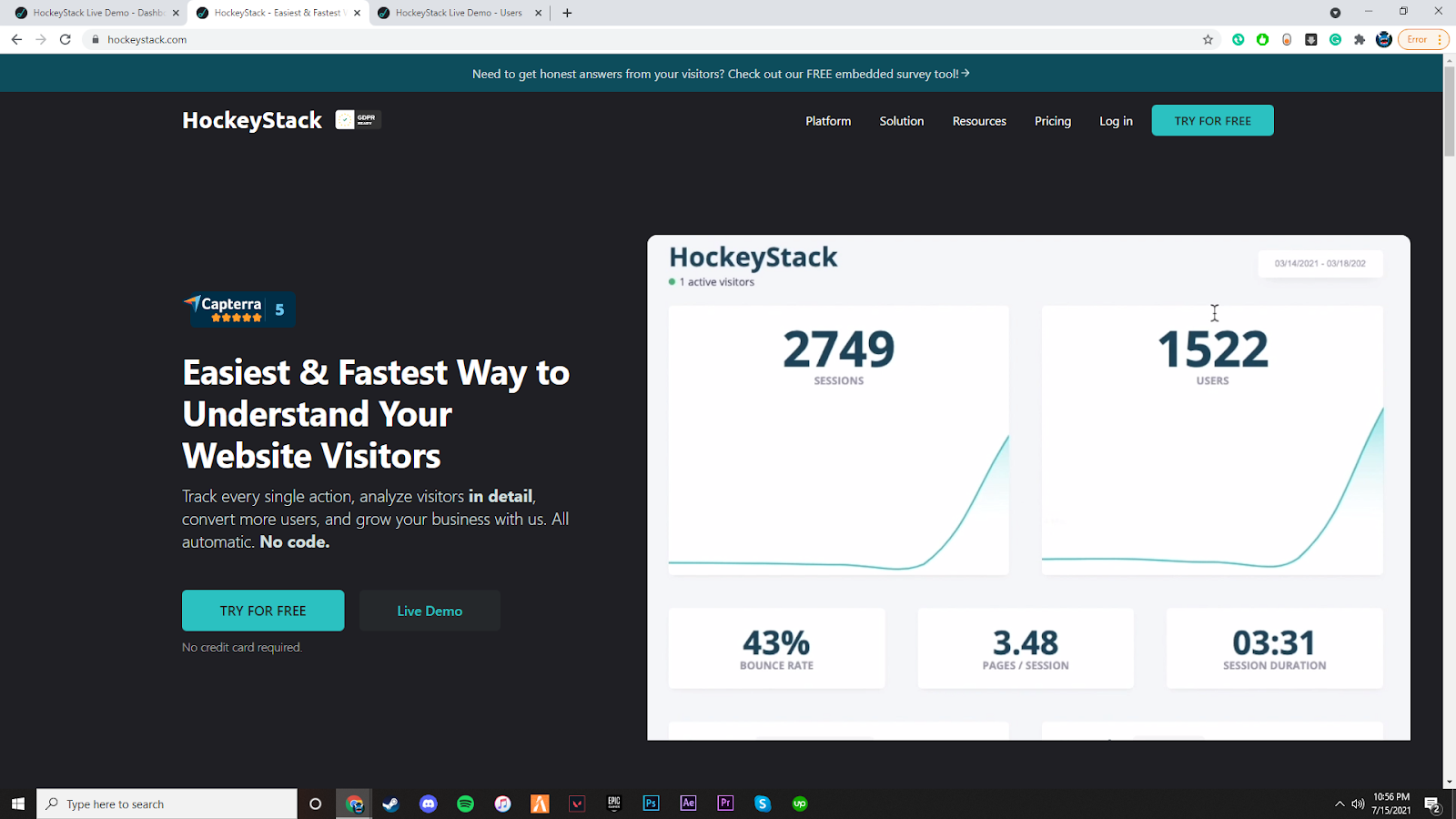The image size is (1456, 819).
Task: Open the Platform menu
Action: pyautogui.click(x=828, y=121)
